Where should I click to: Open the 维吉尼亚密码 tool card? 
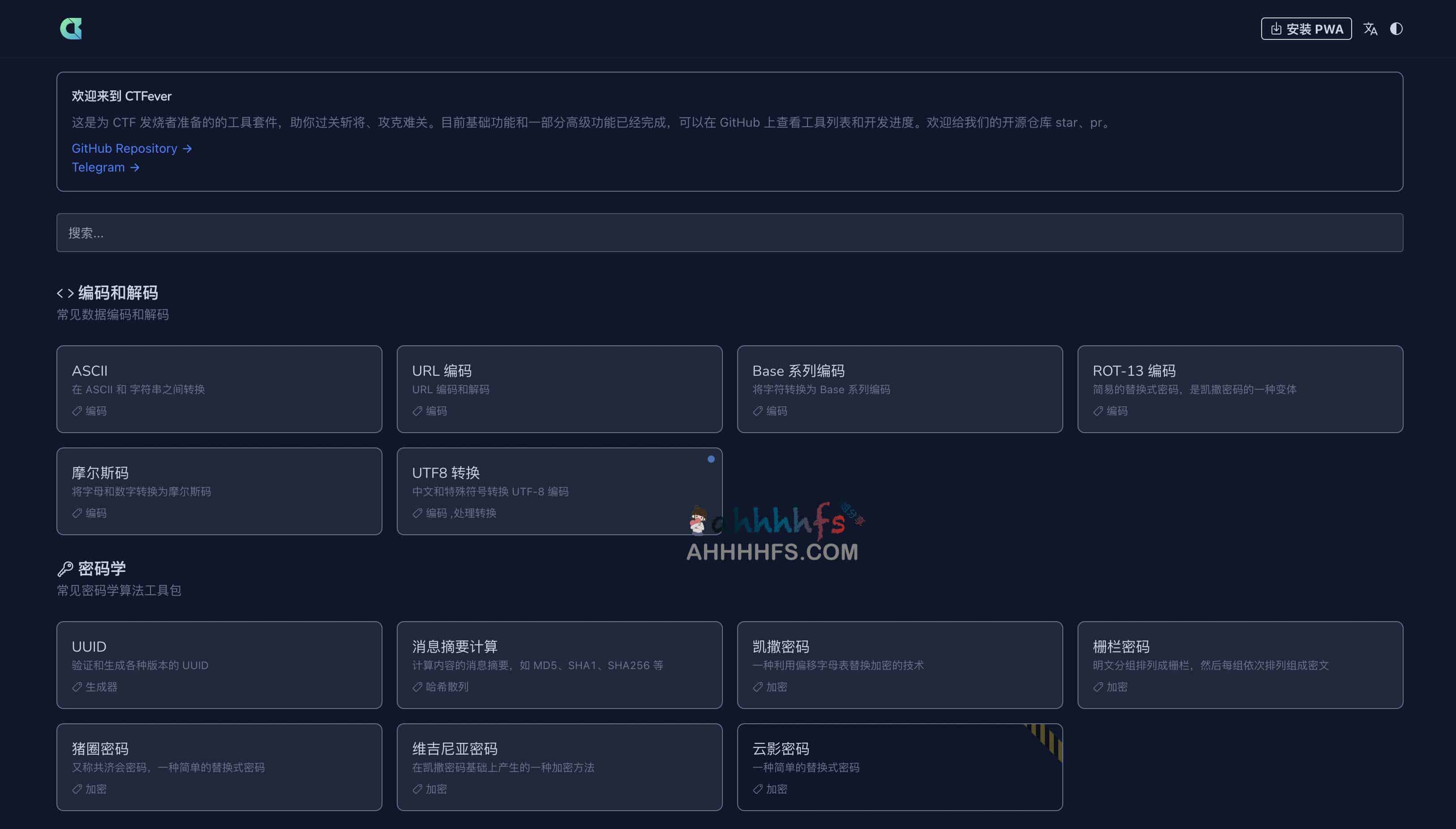(x=559, y=766)
